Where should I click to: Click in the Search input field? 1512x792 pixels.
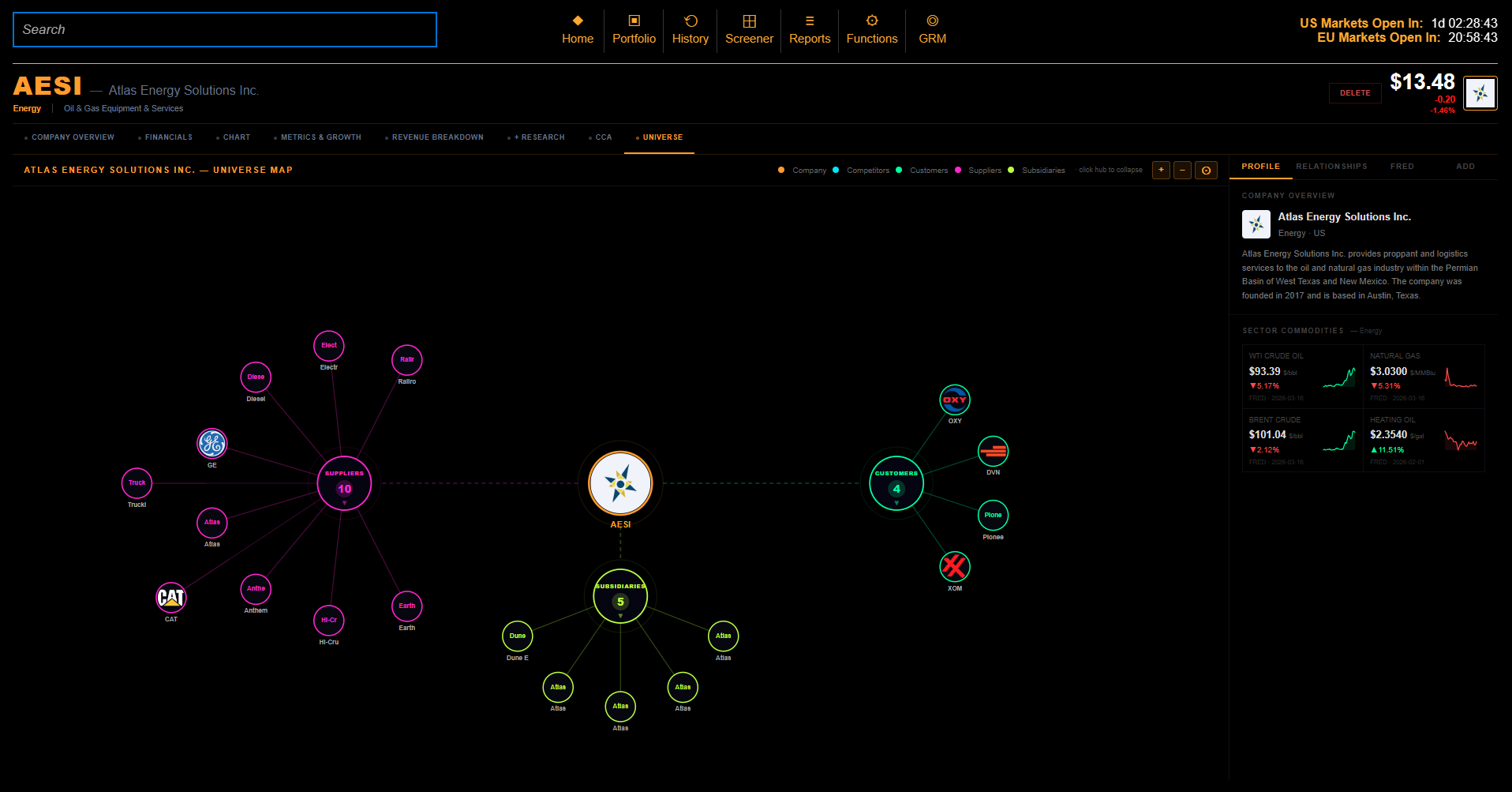pos(225,30)
